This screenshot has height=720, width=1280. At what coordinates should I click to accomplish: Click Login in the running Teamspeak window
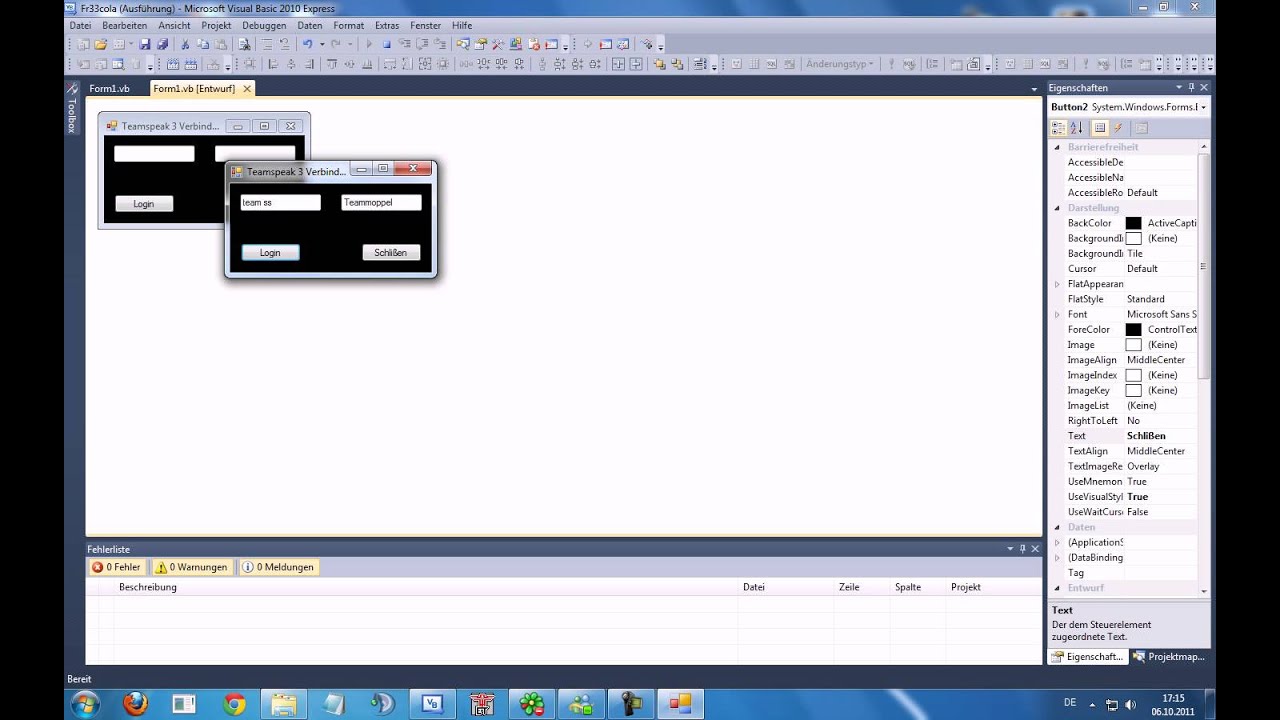[270, 252]
